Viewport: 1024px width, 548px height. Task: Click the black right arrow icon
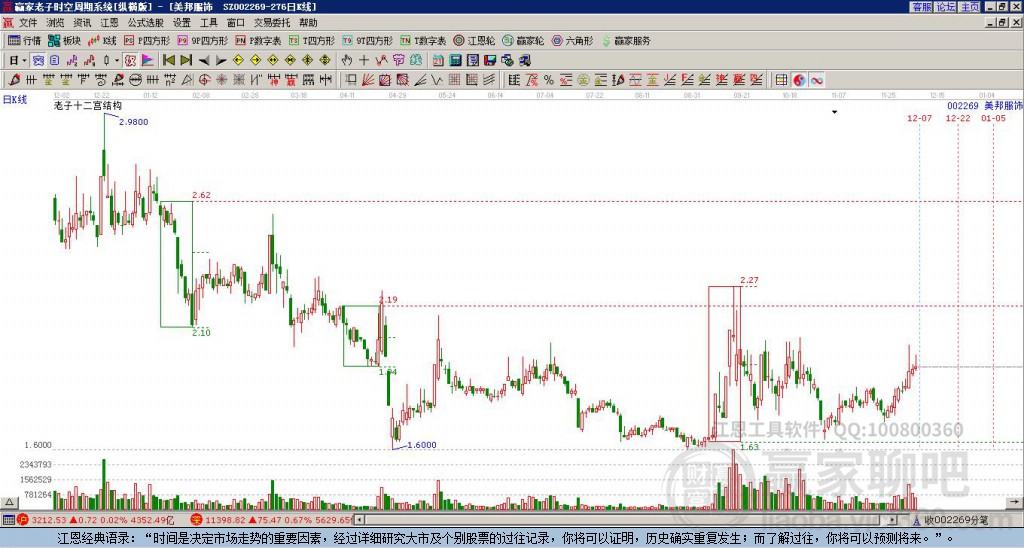(x=221, y=60)
